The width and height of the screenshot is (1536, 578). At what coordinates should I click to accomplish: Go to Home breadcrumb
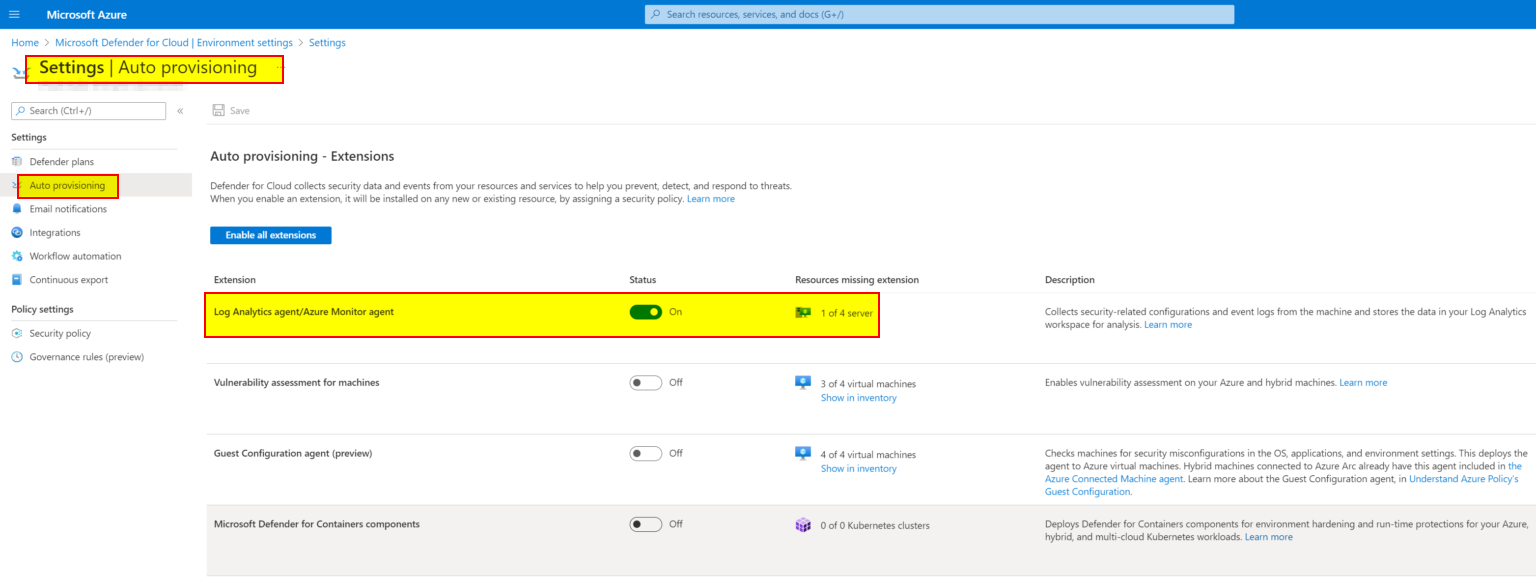coord(25,43)
